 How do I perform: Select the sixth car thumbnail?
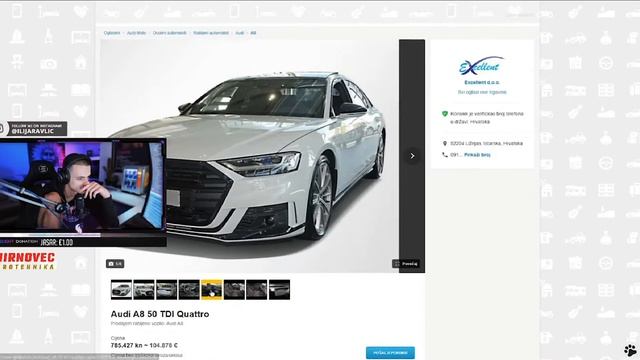click(x=234, y=290)
